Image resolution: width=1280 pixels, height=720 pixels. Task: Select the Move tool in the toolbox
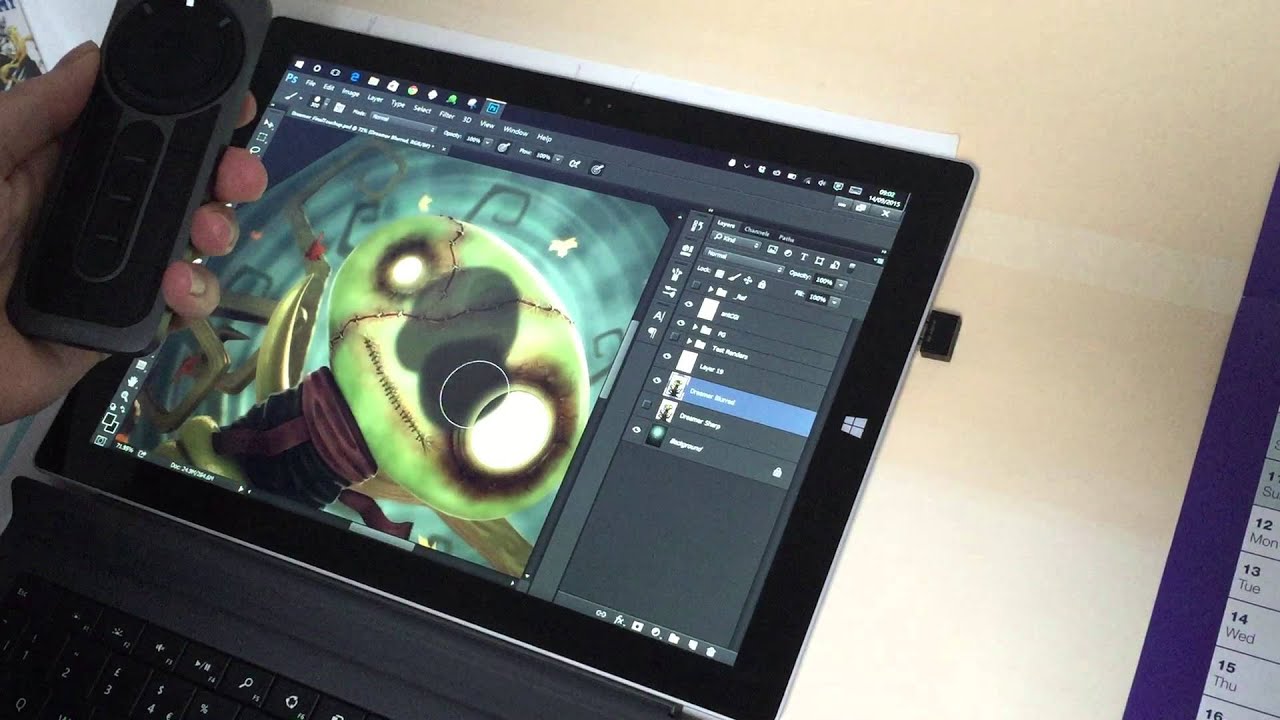coord(267,124)
